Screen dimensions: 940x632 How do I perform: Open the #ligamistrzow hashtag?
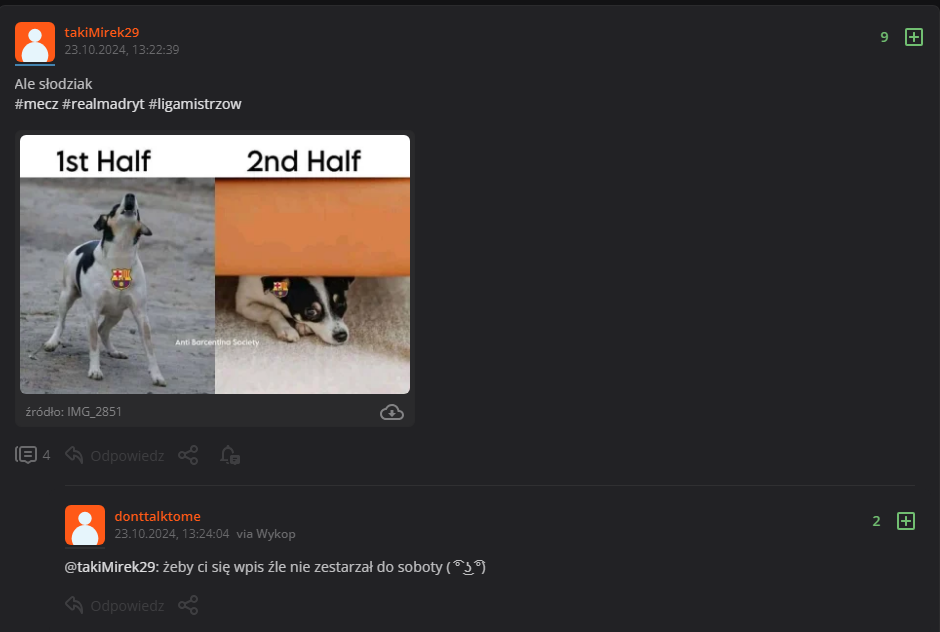pyautogui.click(x=195, y=104)
